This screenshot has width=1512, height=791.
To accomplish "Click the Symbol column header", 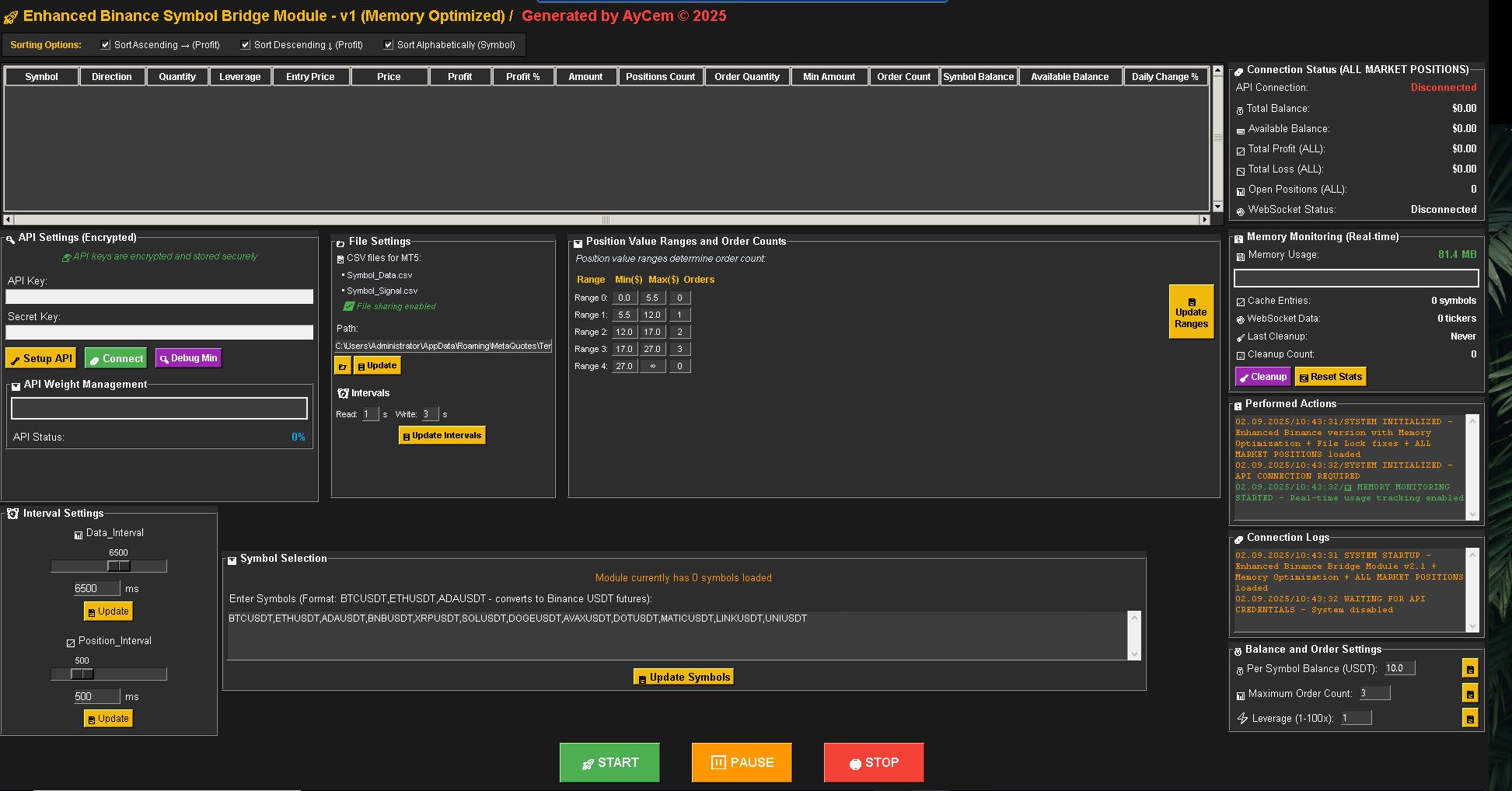I will [42, 76].
